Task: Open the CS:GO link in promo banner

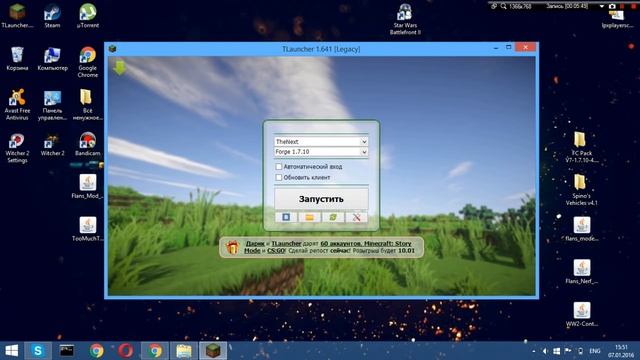Action: tap(276, 251)
